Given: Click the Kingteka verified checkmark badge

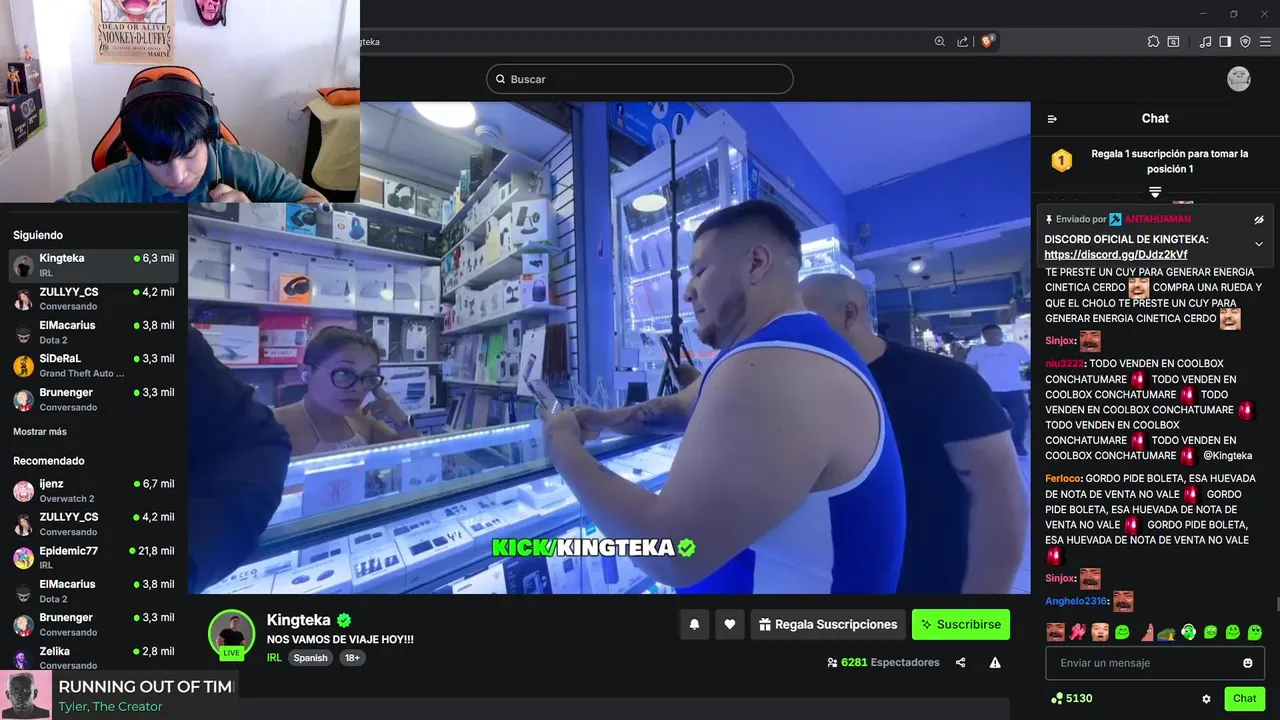Looking at the screenshot, I should coord(344,620).
